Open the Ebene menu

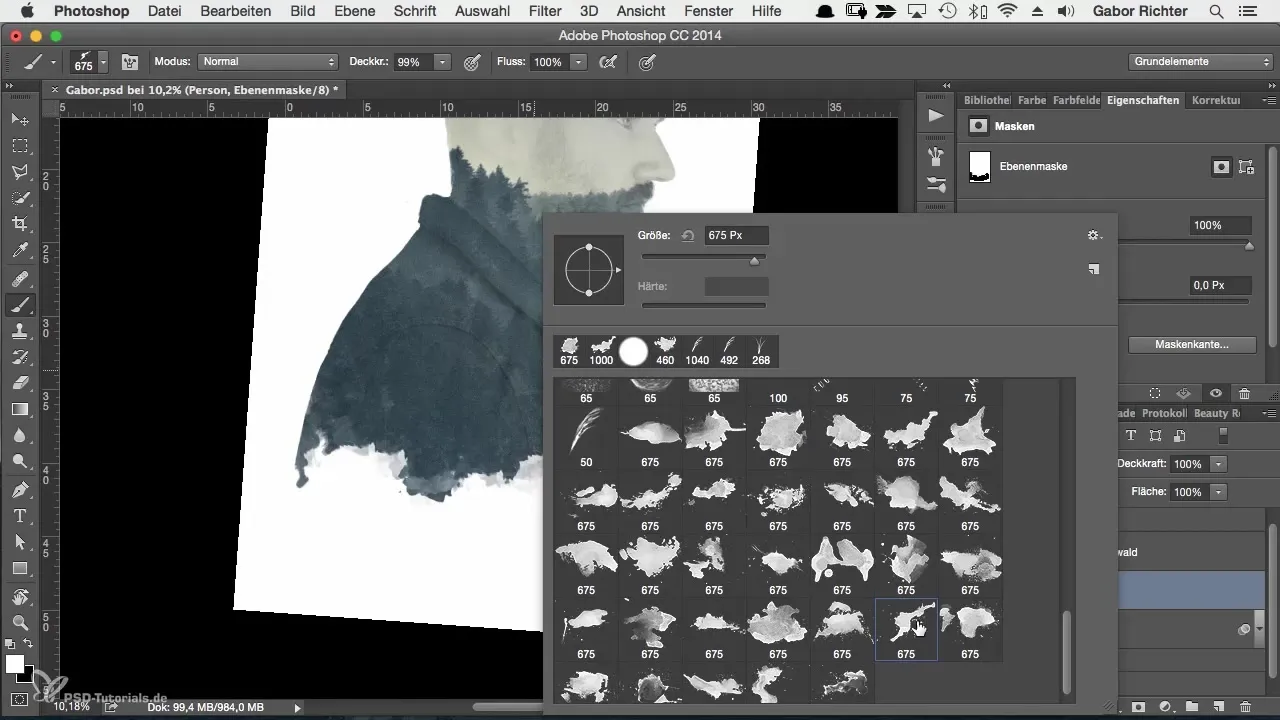[x=357, y=11]
